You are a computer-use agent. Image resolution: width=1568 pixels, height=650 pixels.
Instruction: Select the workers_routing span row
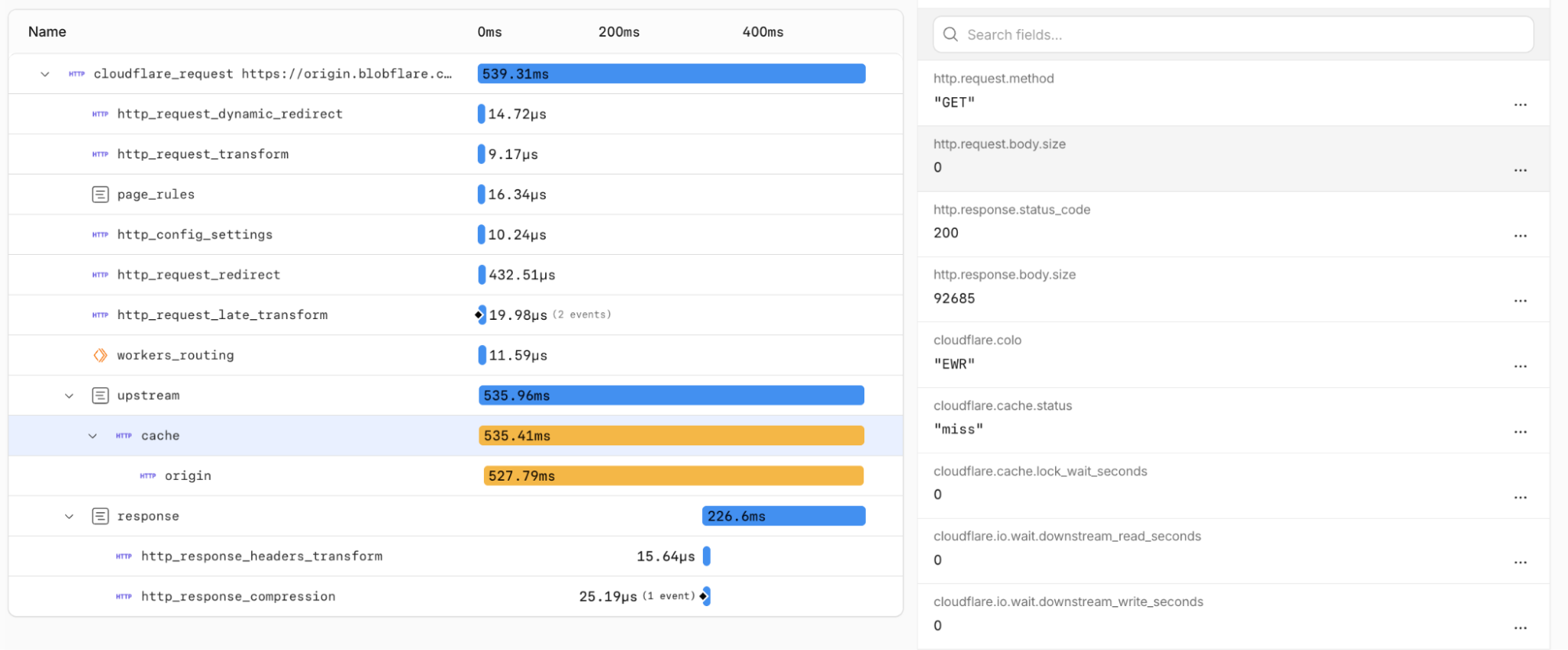[x=456, y=355]
